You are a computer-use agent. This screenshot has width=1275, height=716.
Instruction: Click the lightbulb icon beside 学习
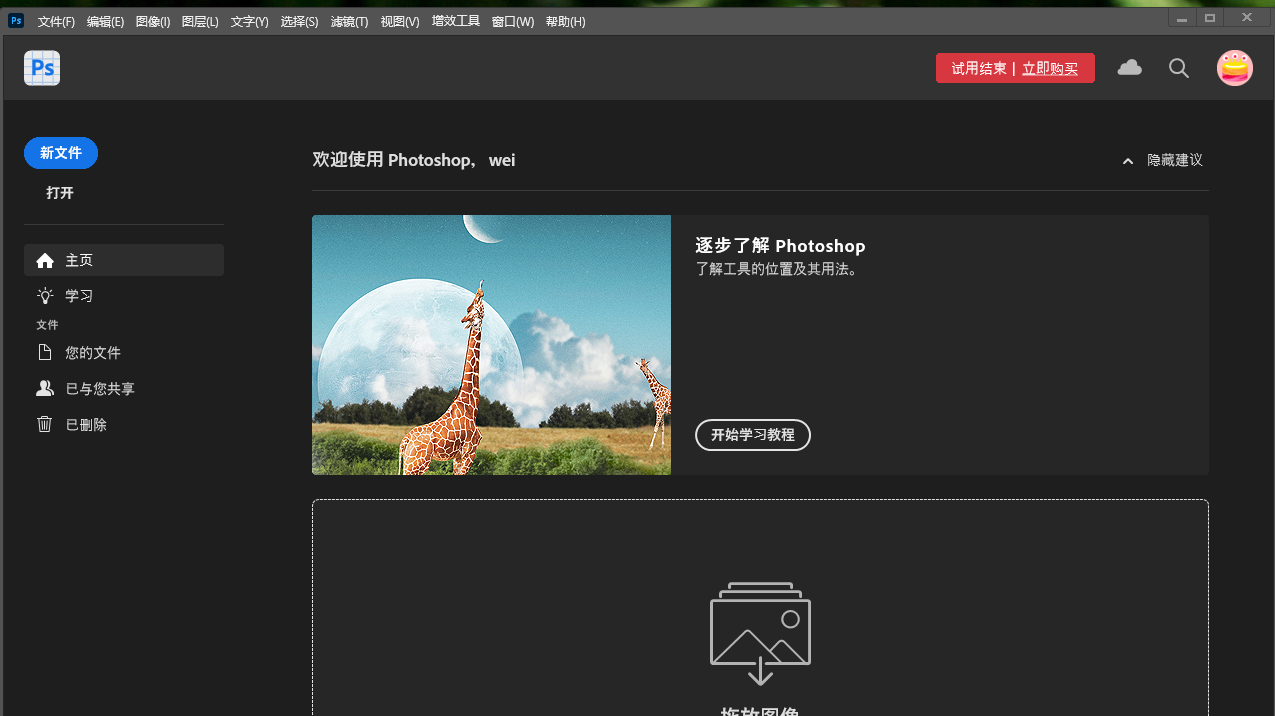pos(45,296)
